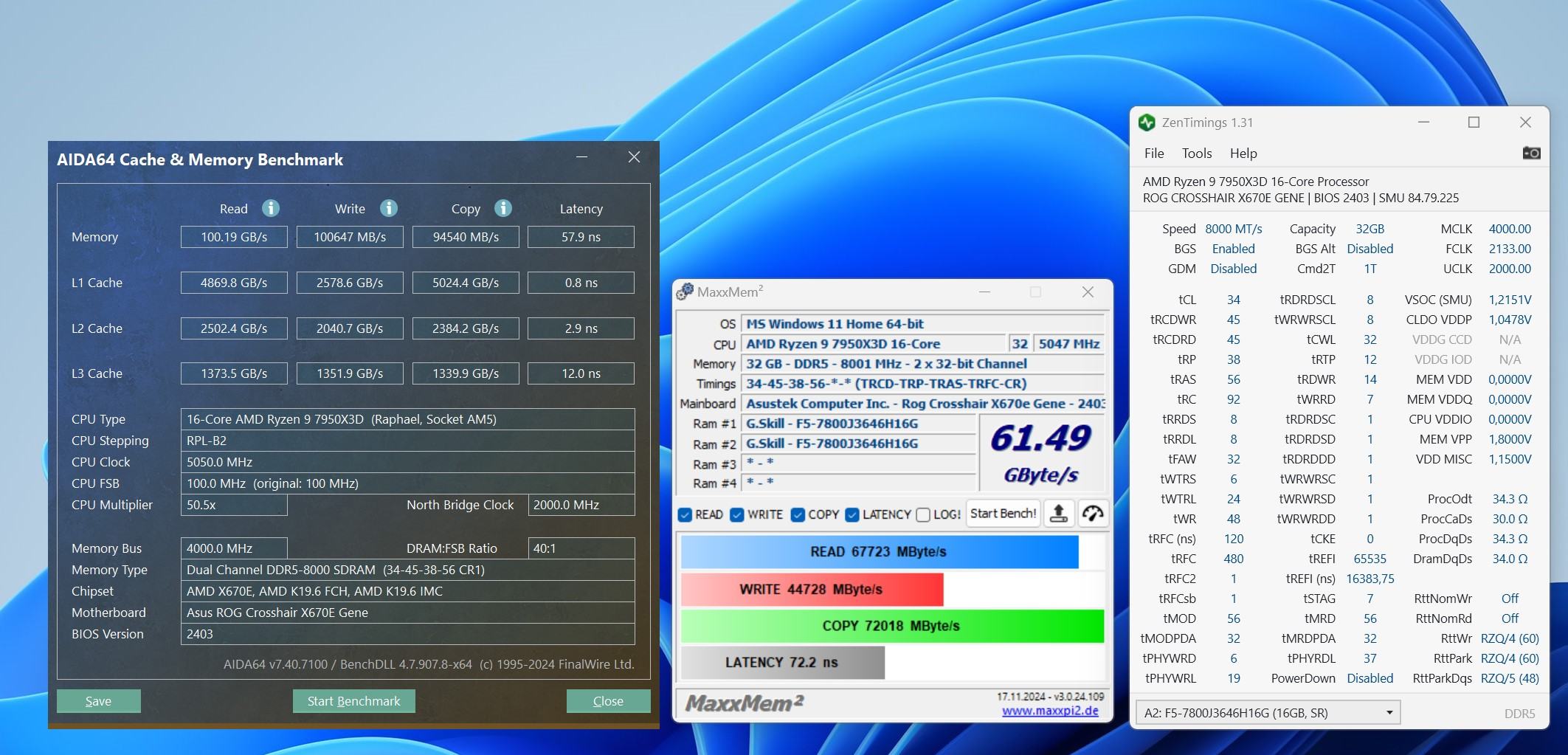Close the AIDA64 window with the X
The height and width of the screenshot is (755, 1568).
point(634,157)
